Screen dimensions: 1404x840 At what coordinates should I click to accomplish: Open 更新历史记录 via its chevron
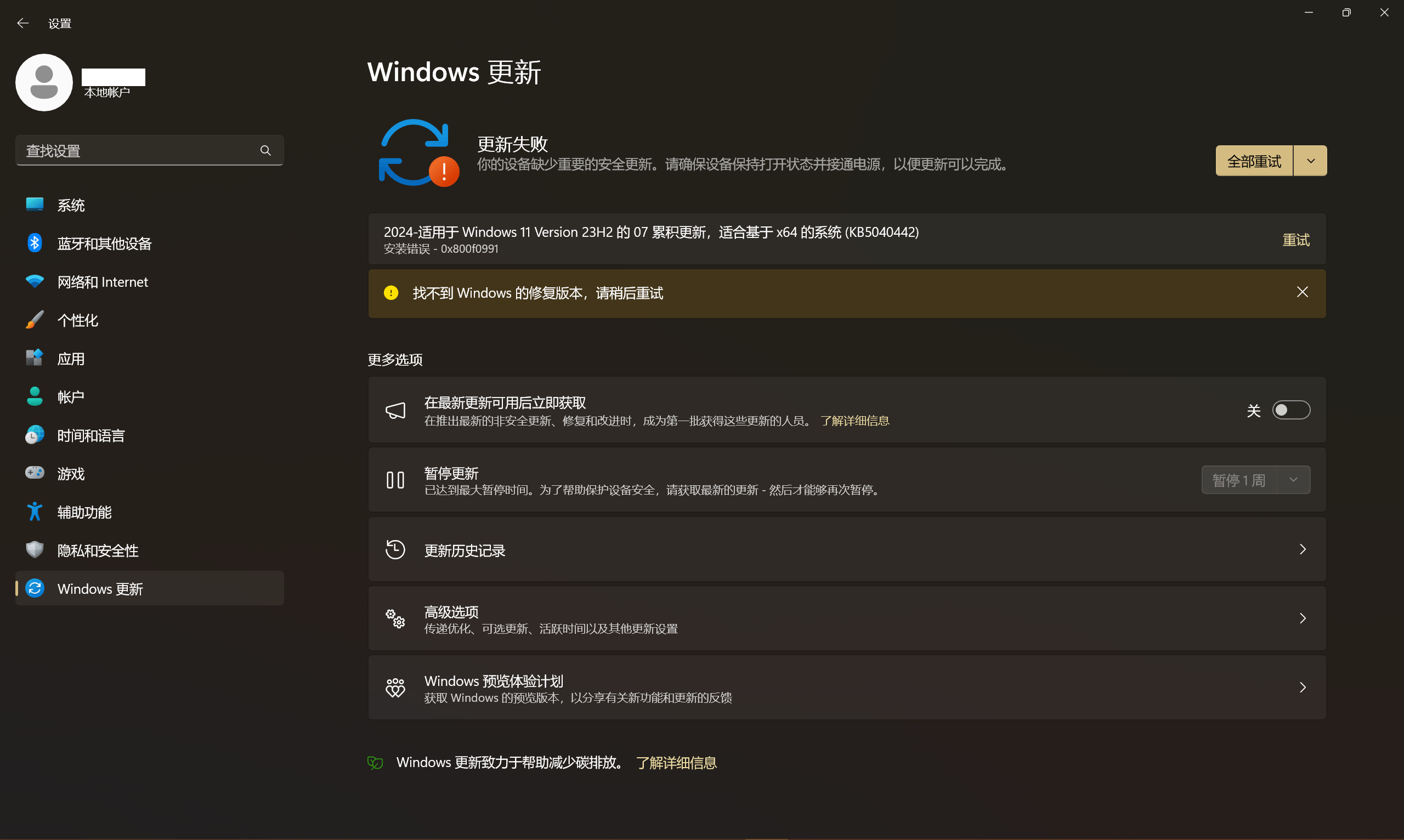[x=1303, y=549]
